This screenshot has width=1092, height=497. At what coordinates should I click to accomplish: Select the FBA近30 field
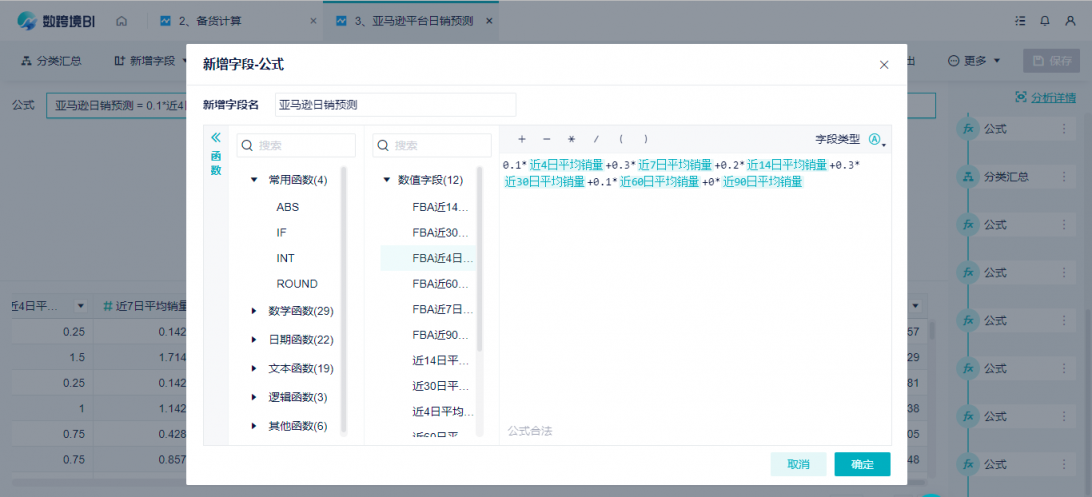[x=440, y=232]
